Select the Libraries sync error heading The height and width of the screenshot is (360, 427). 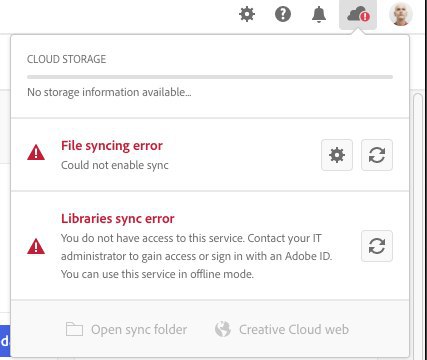coord(118,219)
